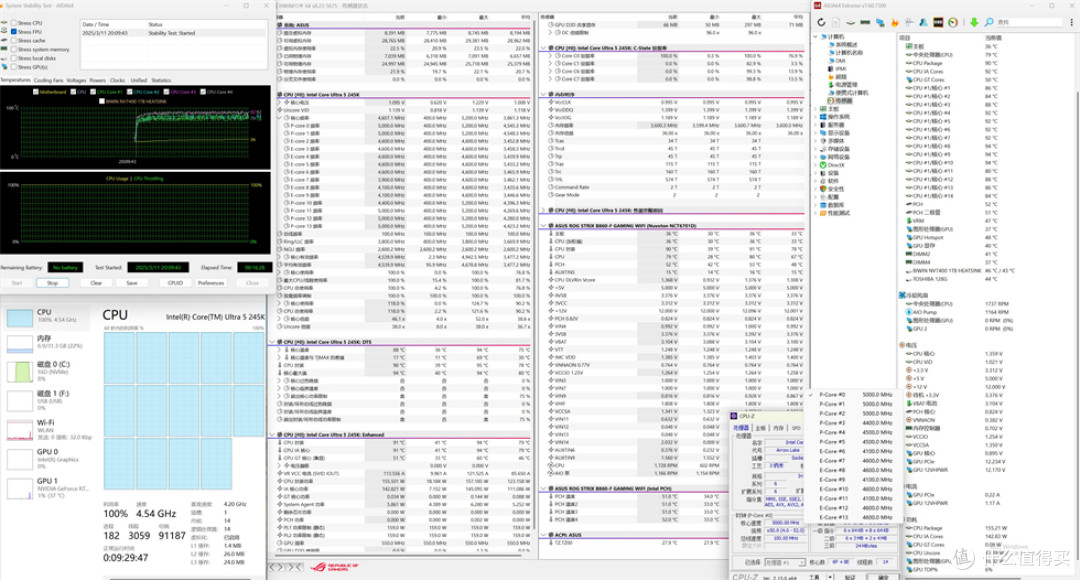Screen dimensions: 1080x580
Task: Select Wi-Fi item in Task Manager
Action: (48, 429)
